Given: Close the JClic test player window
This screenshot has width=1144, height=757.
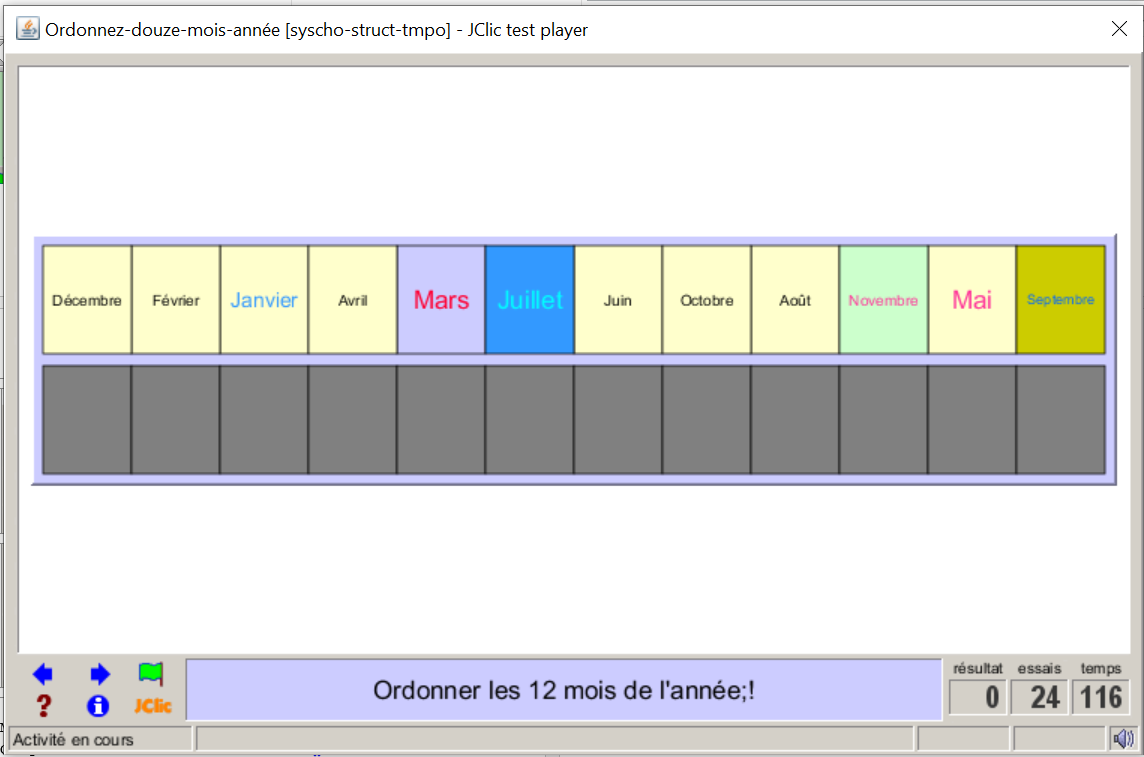Looking at the screenshot, I should click(x=1119, y=29).
